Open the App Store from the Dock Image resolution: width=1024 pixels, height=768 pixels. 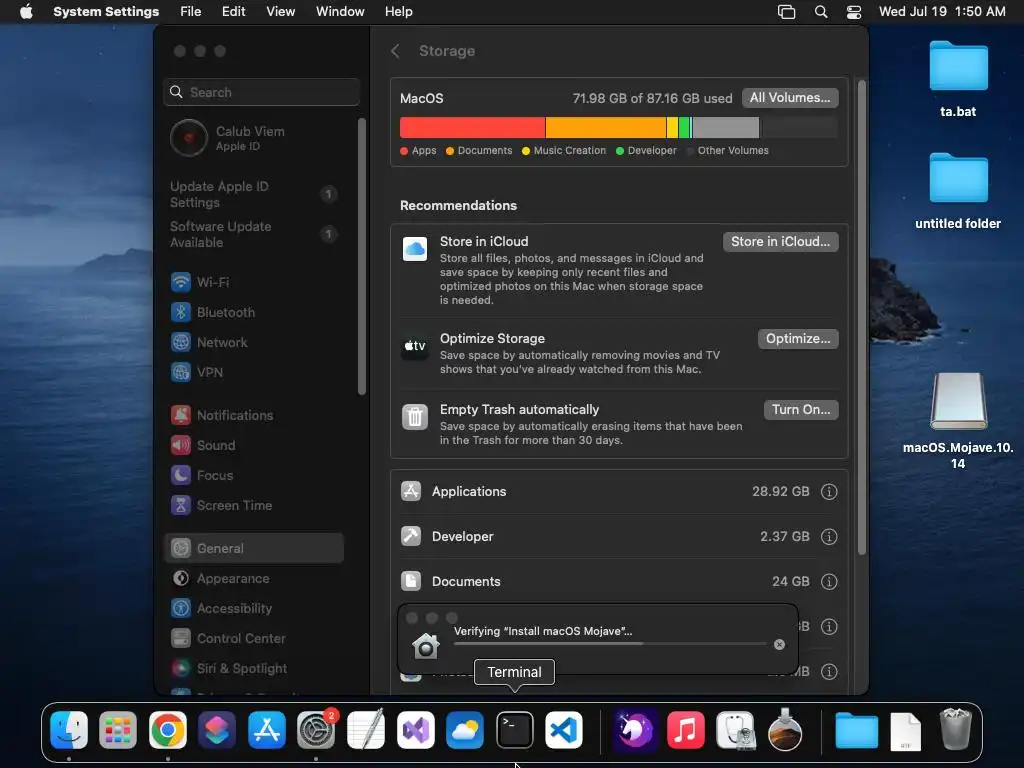(x=266, y=730)
